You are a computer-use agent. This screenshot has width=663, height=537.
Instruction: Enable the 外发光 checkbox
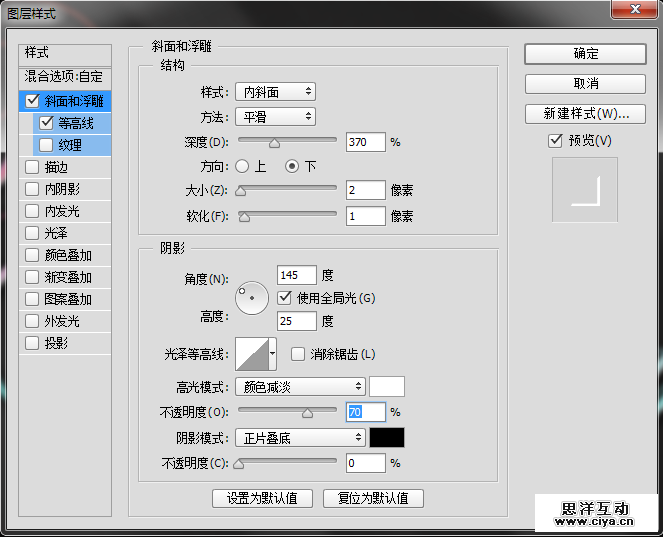click(x=32, y=321)
